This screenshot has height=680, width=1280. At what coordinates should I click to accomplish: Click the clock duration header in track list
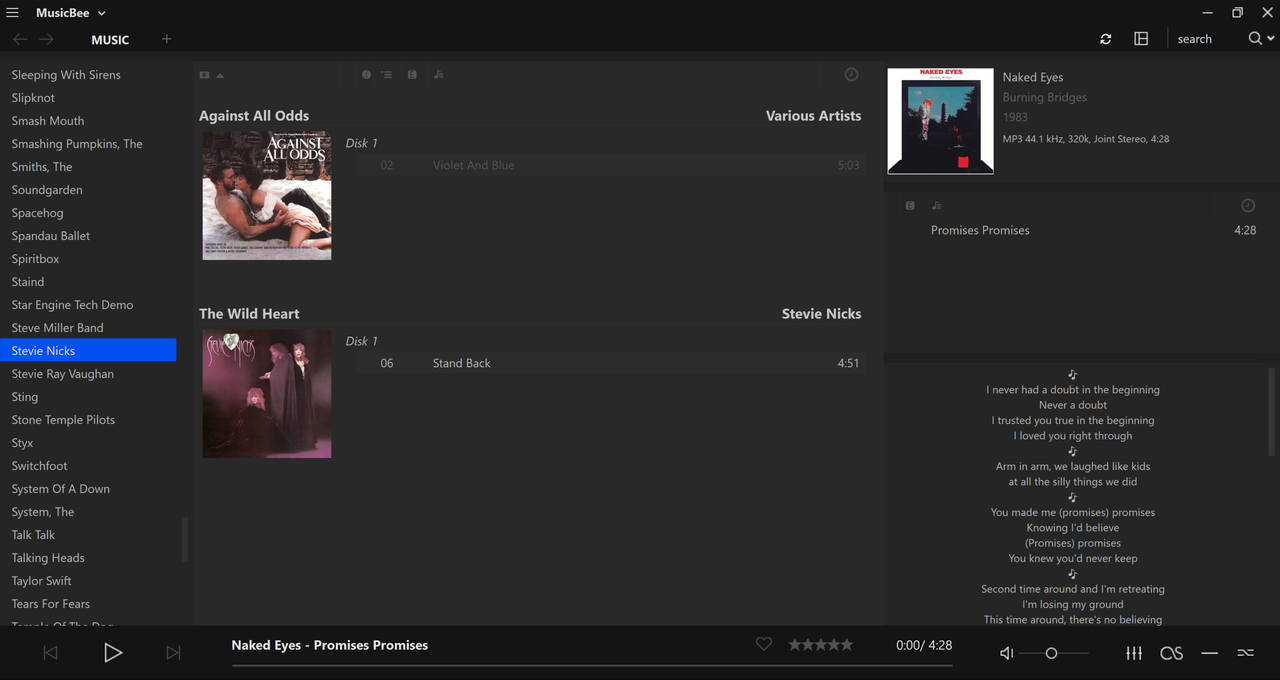coord(851,75)
